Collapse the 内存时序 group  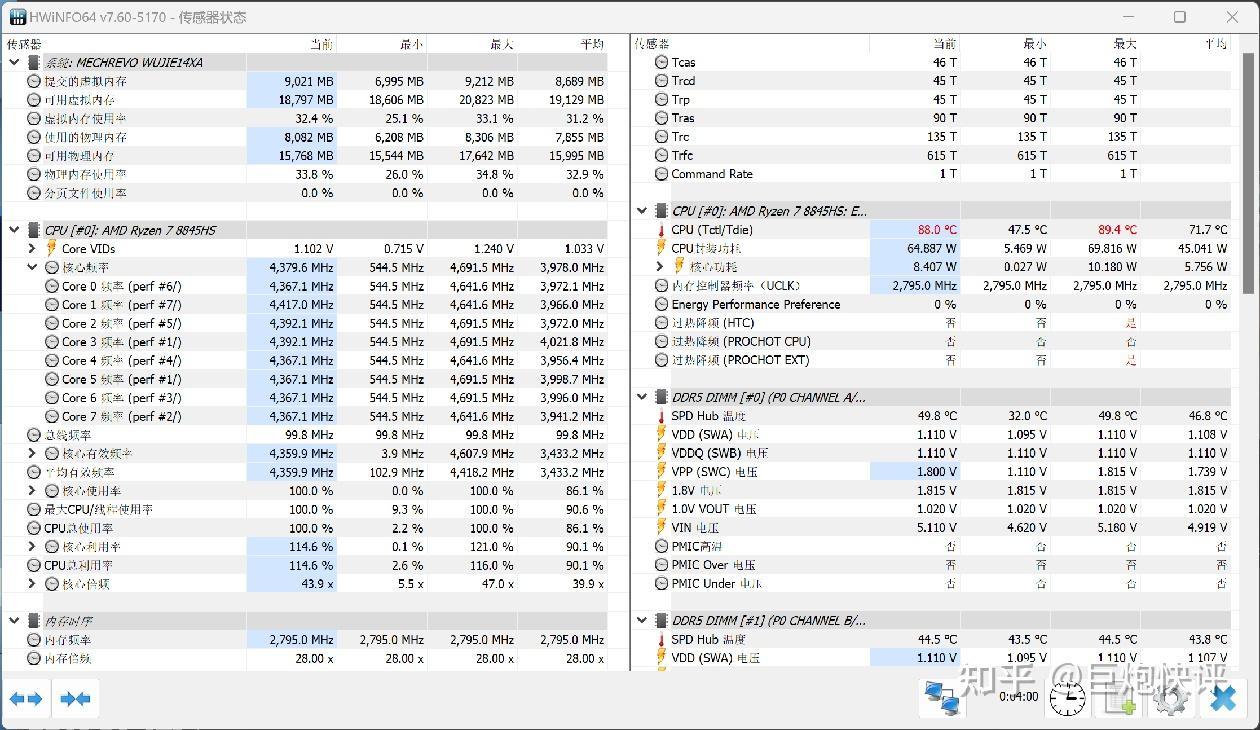(14, 621)
